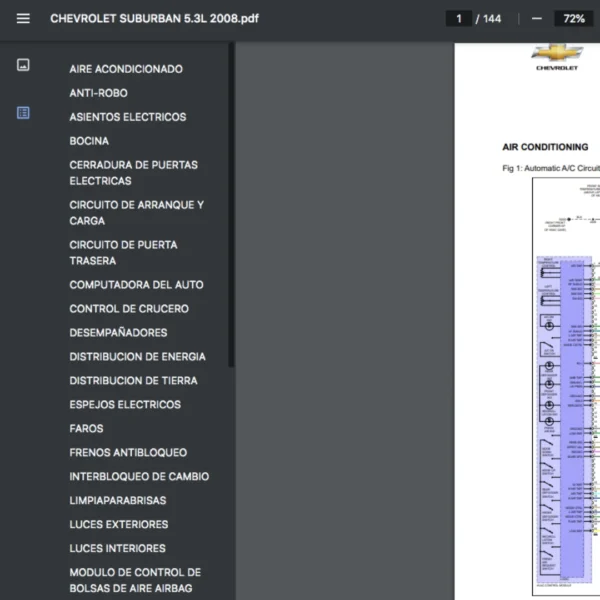
Task: Open ANTI-ROBO bookmark
Action: click(x=98, y=93)
